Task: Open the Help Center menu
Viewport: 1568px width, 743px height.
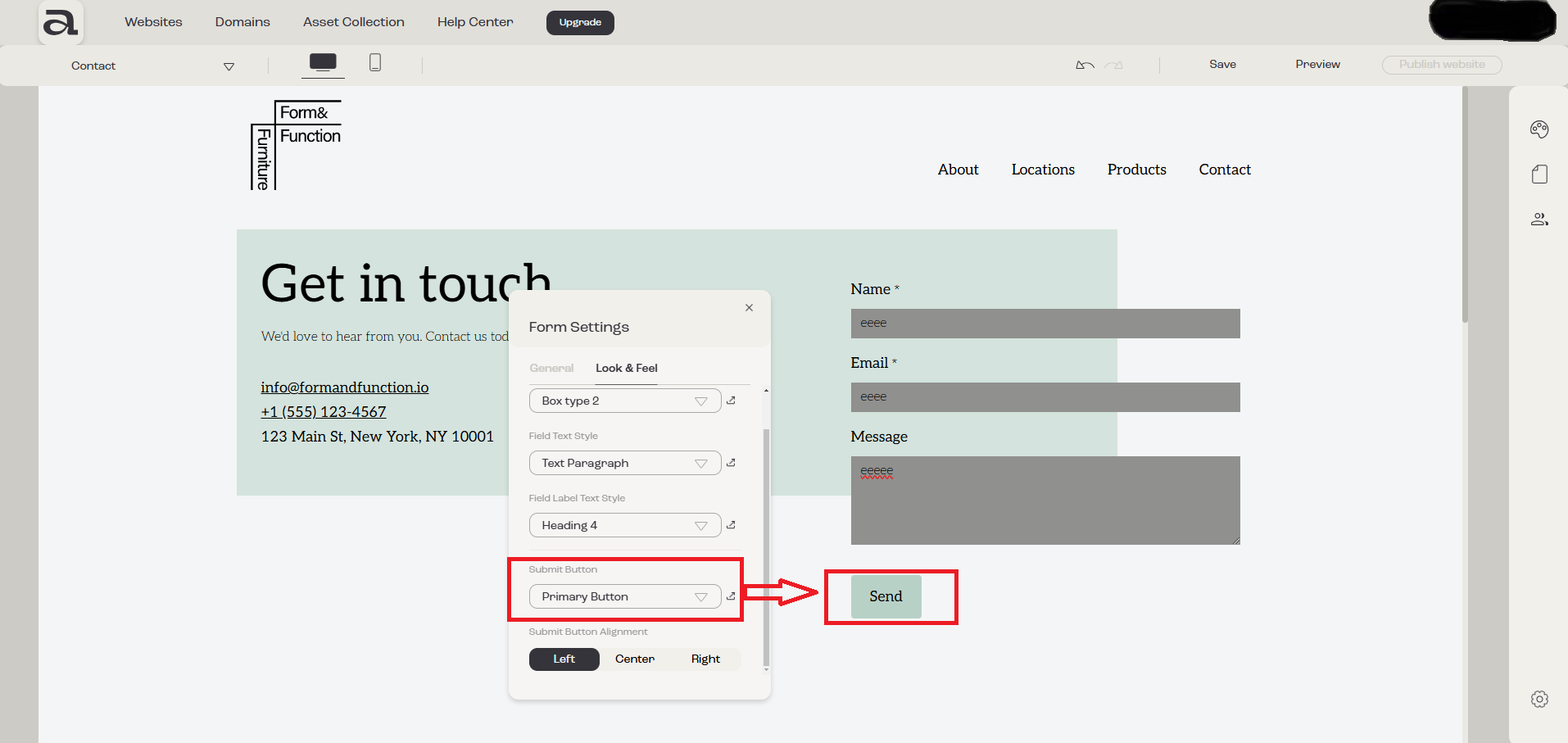Action: pyautogui.click(x=475, y=22)
